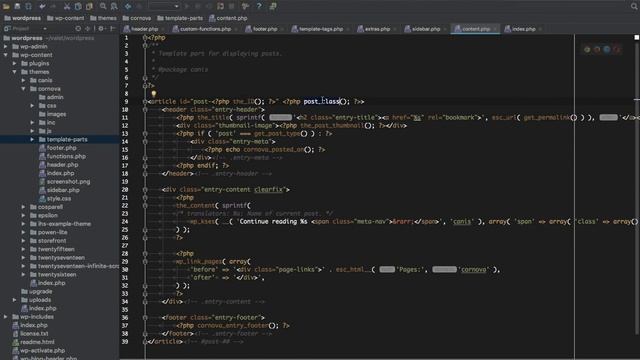This screenshot has height=360, width=640.
Task: Expand the twentyfifteen folder
Action: point(23,249)
